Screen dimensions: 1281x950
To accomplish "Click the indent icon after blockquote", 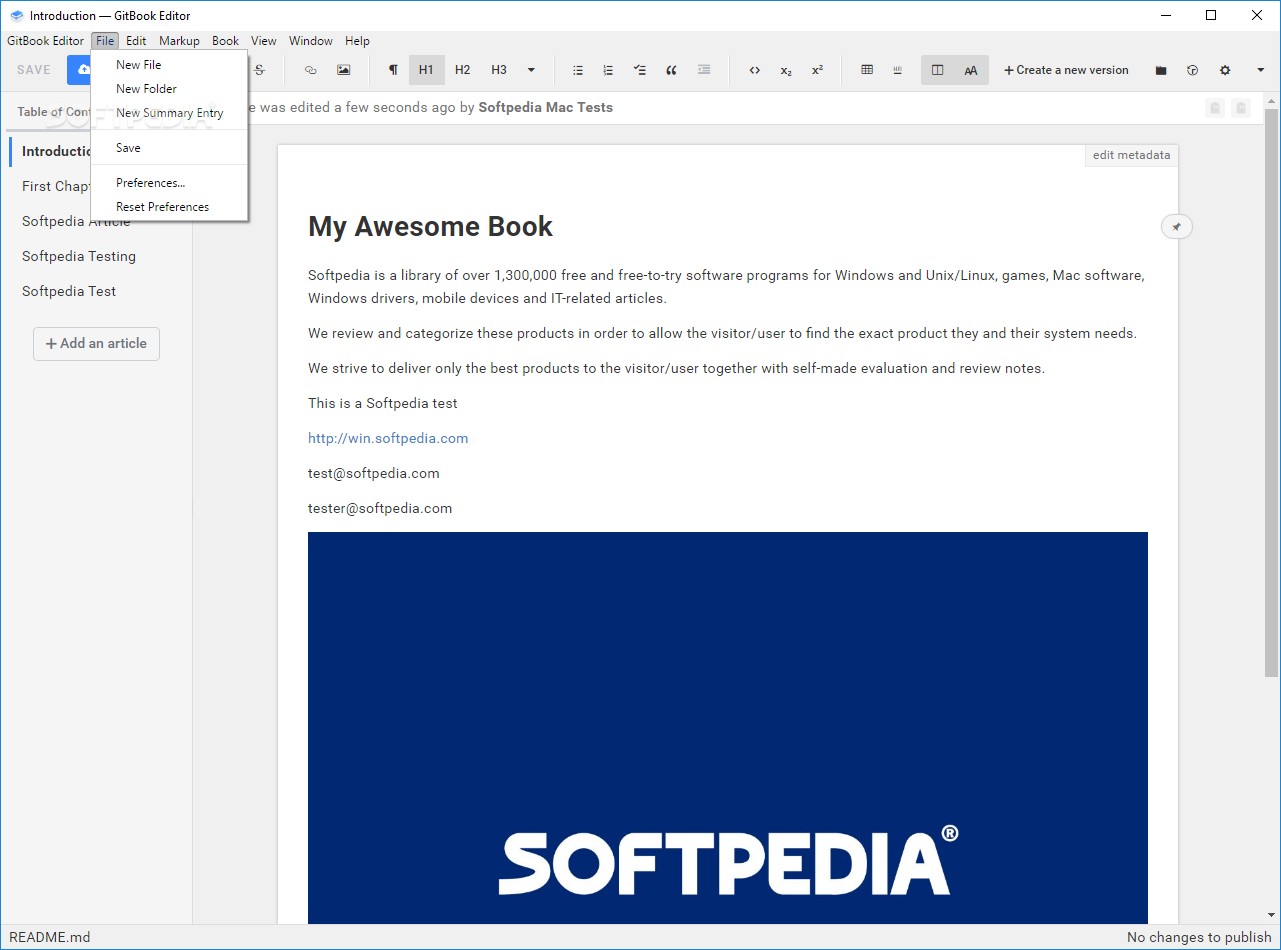I will pos(704,70).
